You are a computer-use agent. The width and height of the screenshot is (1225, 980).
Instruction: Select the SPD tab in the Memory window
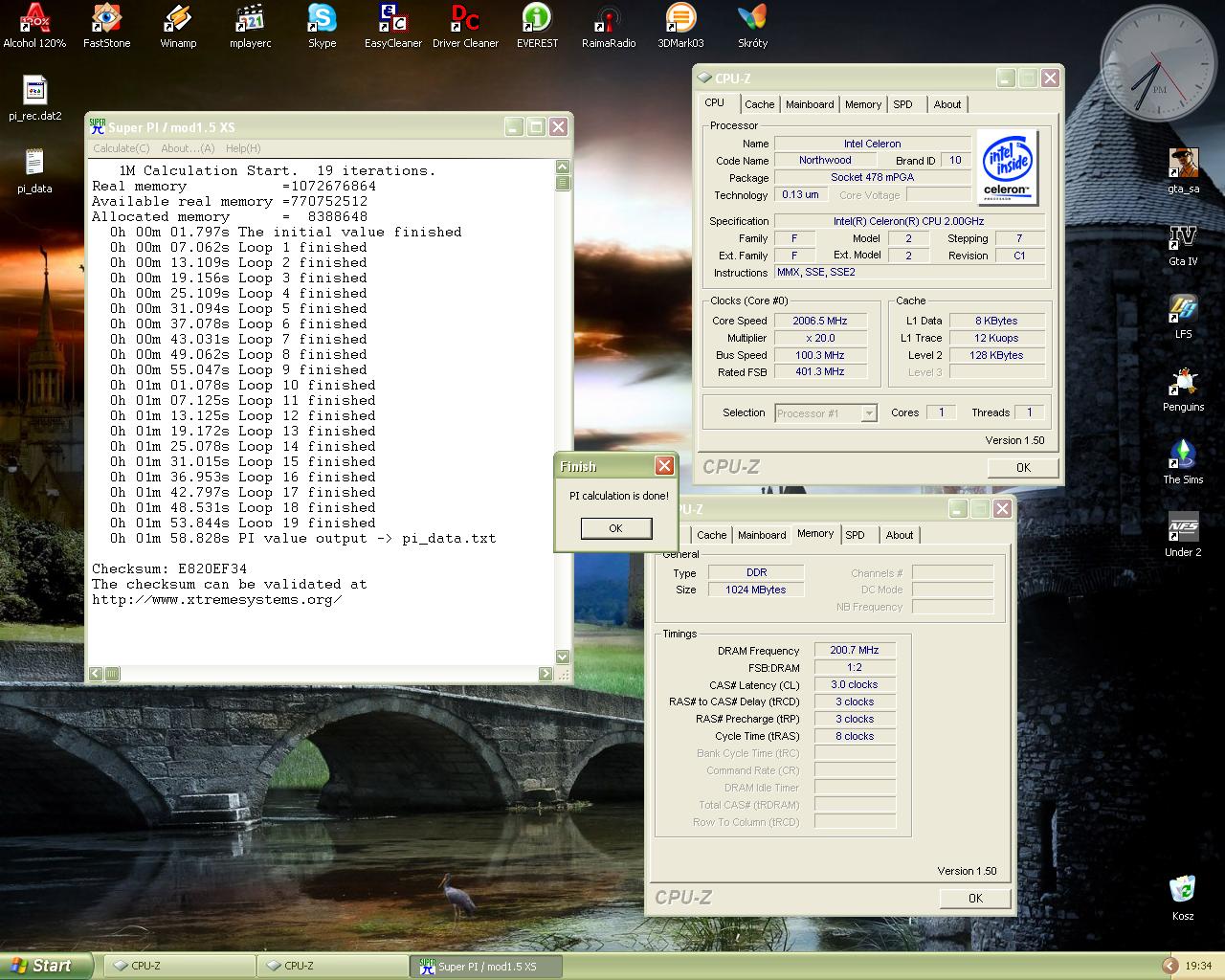click(x=855, y=535)
